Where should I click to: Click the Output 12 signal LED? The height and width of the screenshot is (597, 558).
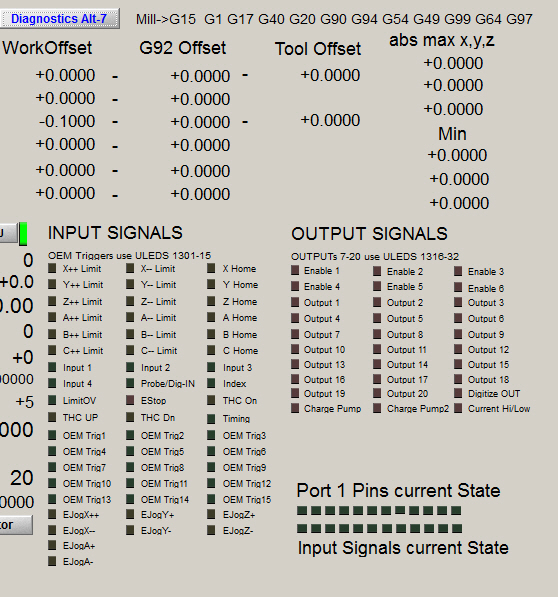pyautogui.click(x=458, y=349)
